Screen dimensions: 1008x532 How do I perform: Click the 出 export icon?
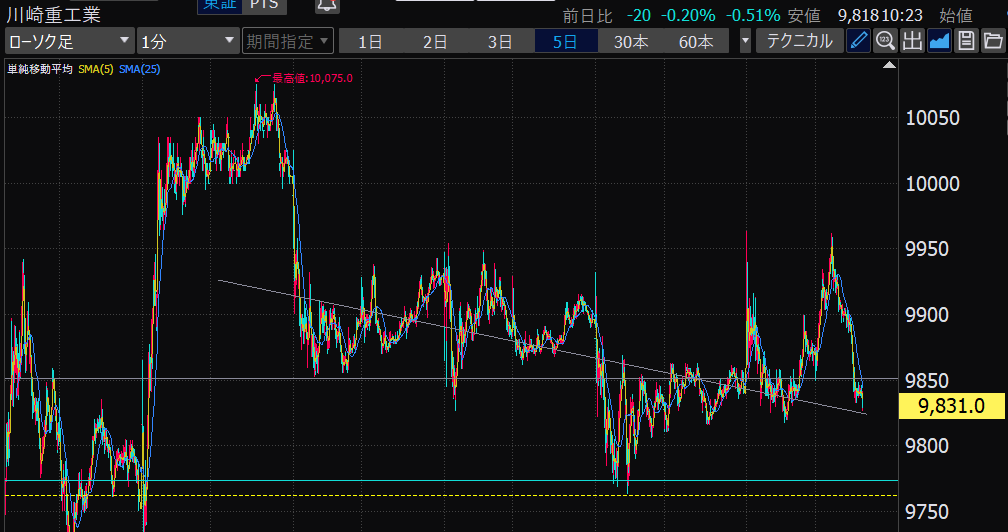point(912,41)
